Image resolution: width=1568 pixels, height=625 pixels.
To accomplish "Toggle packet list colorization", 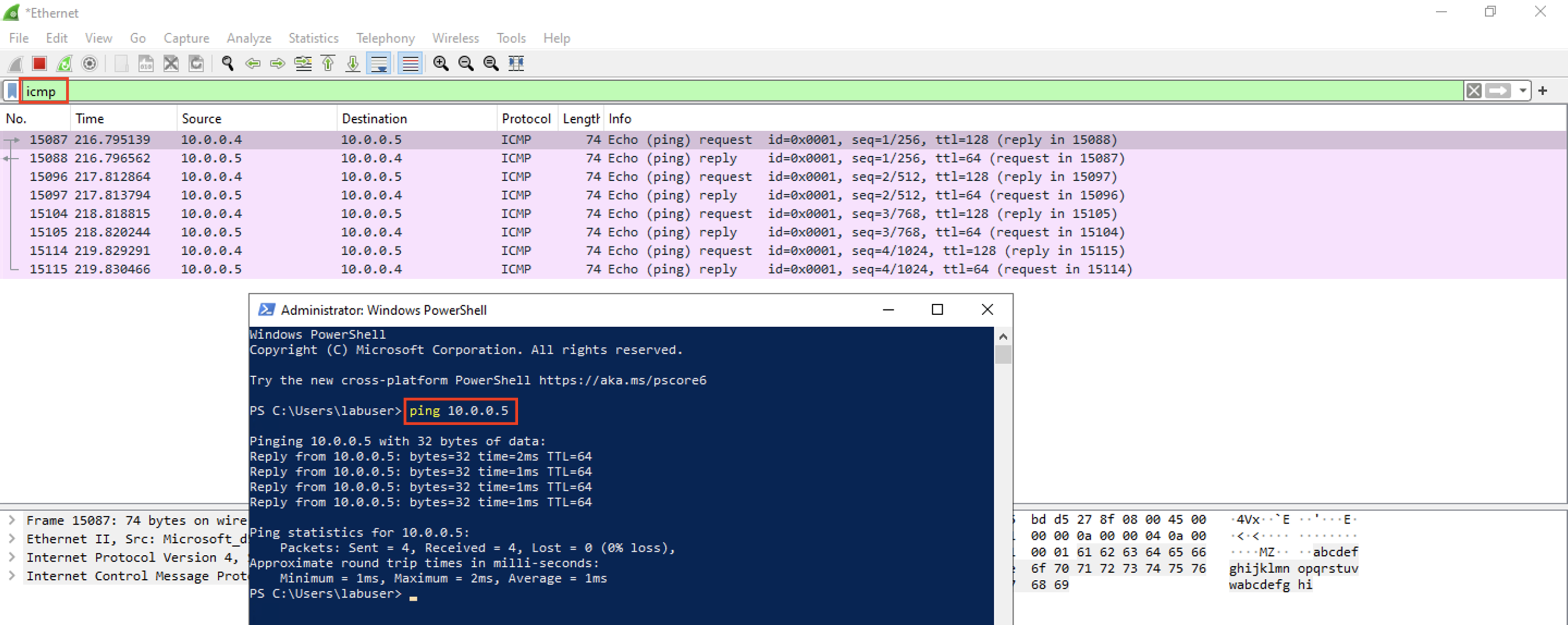I will pyautogui.click(x=409, y=63).
